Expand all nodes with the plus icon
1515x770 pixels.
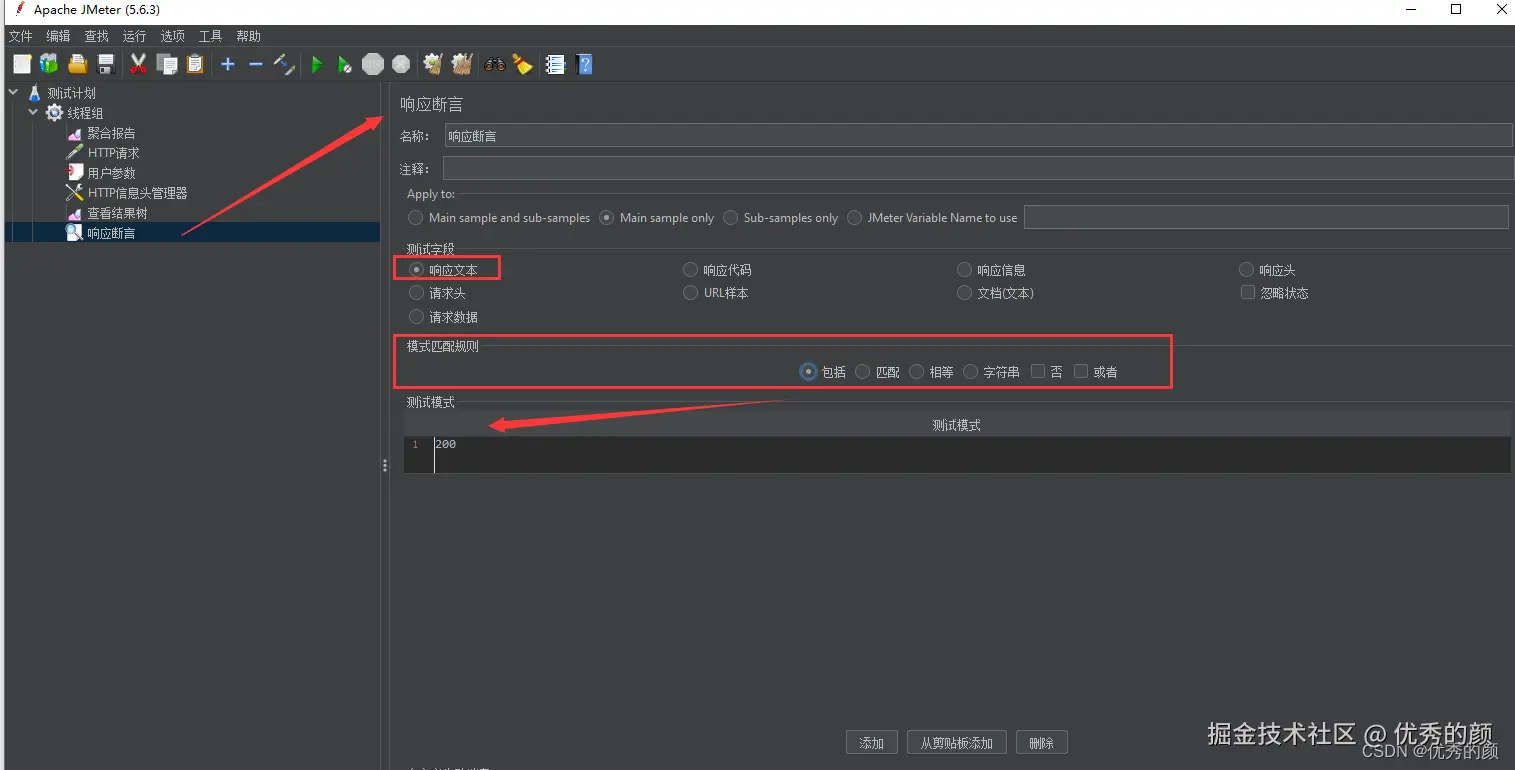pyautogui.click(x=228, y=64)
